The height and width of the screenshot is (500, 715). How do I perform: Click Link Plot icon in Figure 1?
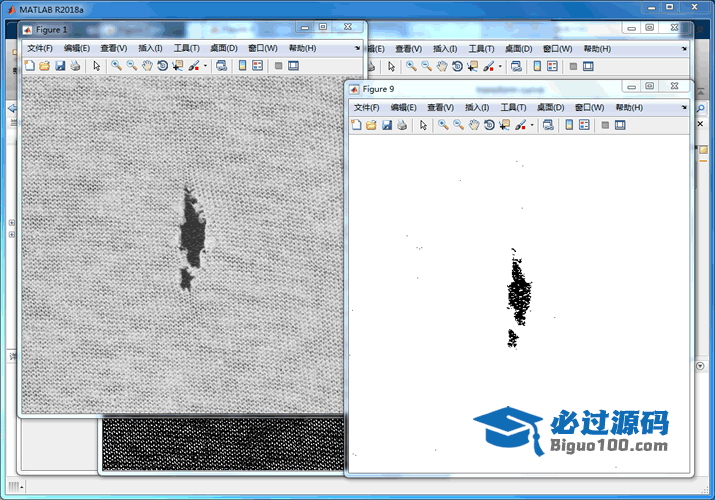click(x=222, y=66)
